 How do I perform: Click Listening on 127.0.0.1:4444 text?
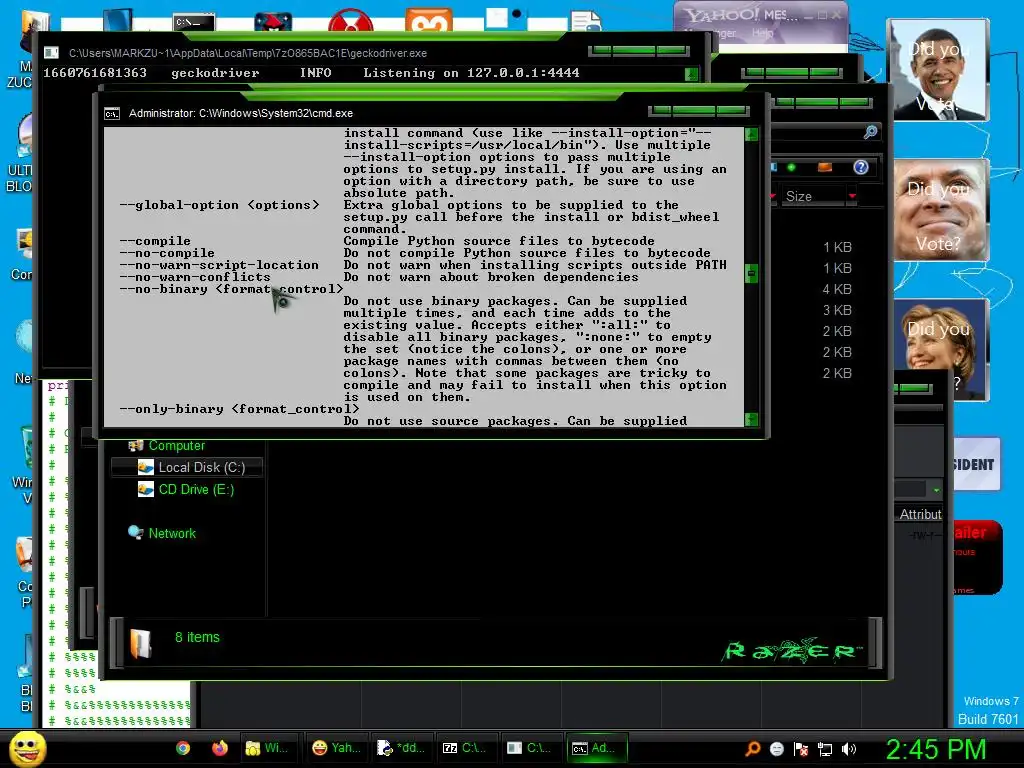pos(472,73)
